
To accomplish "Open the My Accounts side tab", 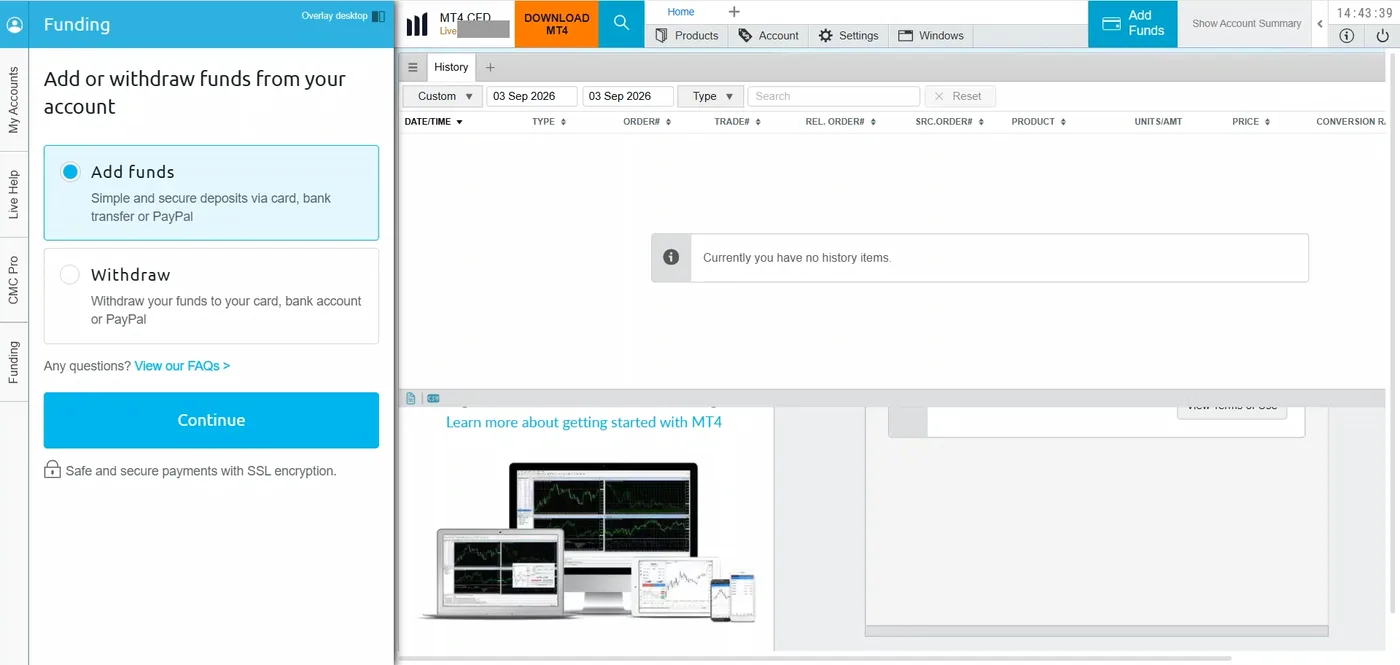I will click(x=14, y=100).
